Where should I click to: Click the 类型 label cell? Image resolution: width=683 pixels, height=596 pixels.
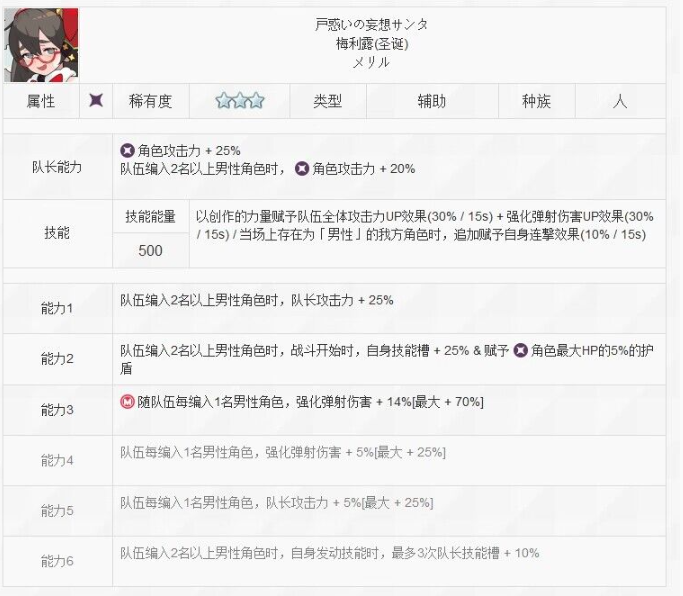[x=328, y=101]
